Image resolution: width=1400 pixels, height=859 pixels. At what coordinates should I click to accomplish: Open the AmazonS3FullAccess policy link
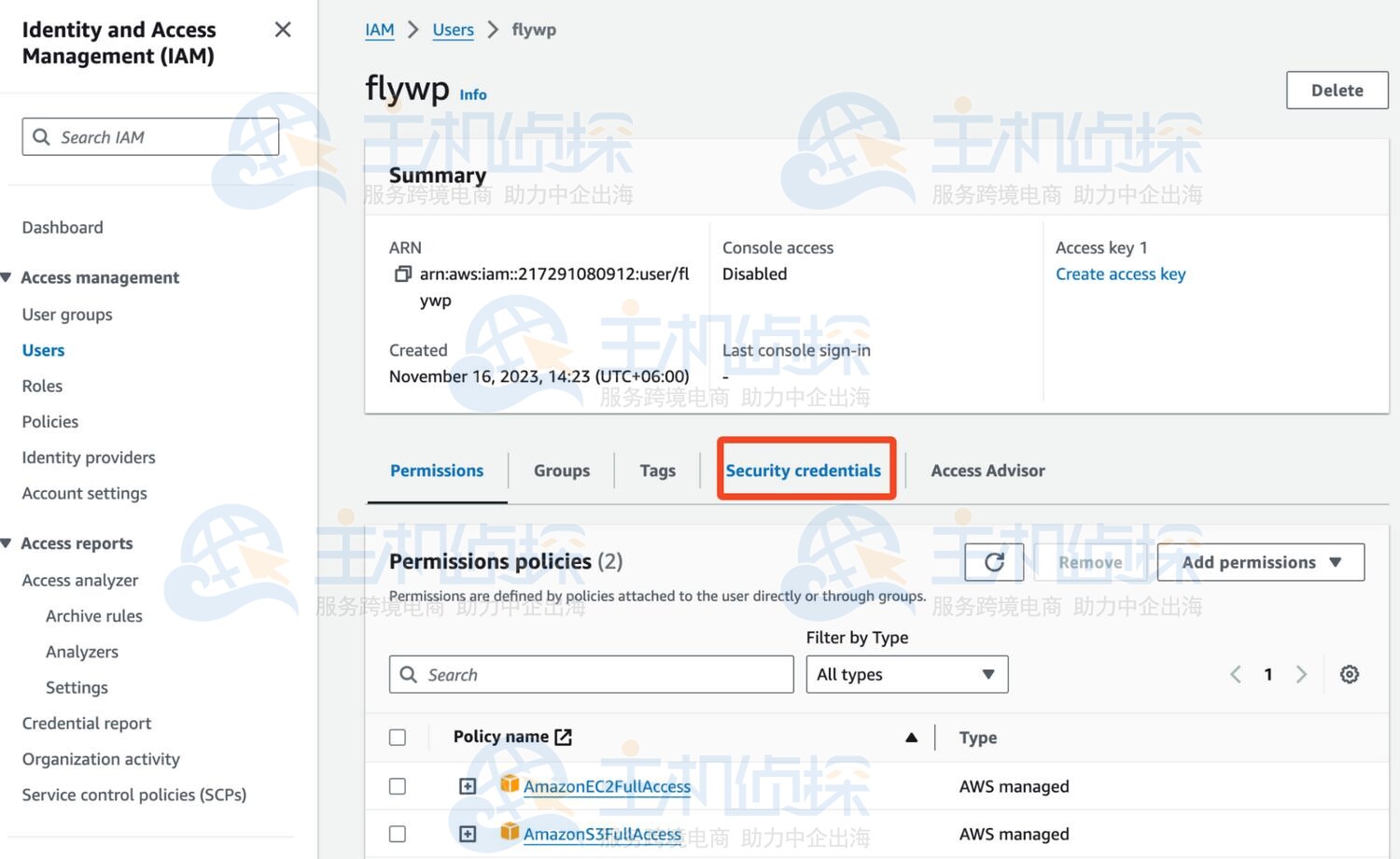602,834
